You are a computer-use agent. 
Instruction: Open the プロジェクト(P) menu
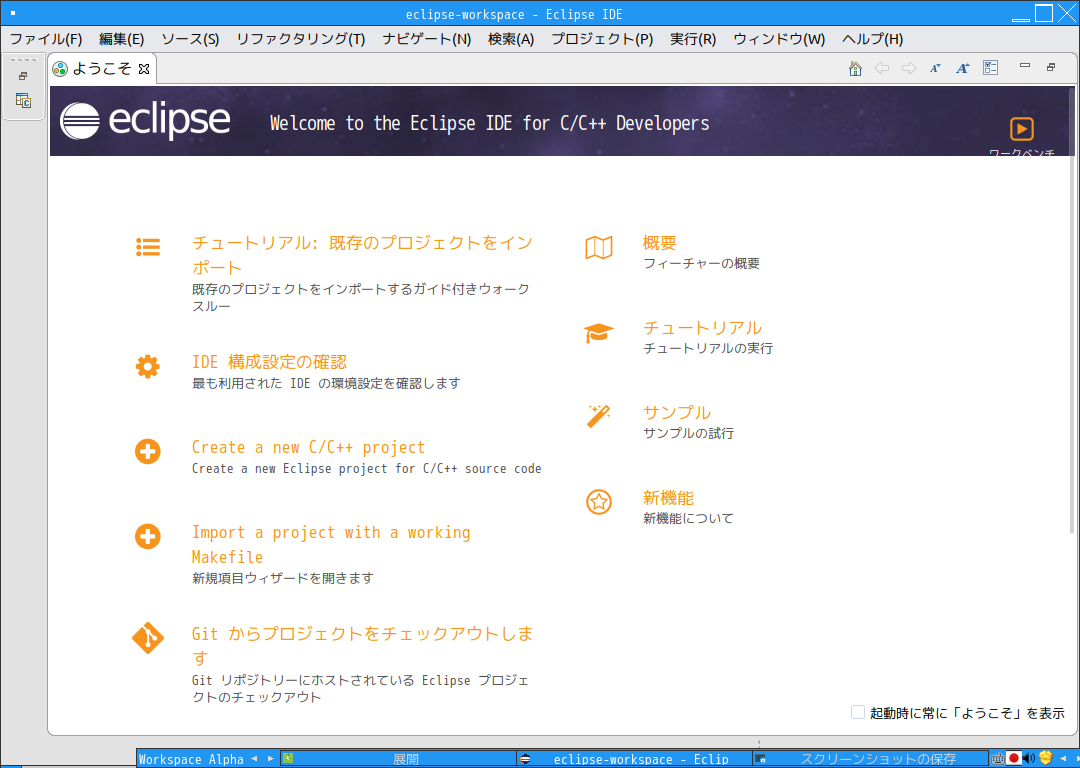pyautogui.click(x=602, y=39)
